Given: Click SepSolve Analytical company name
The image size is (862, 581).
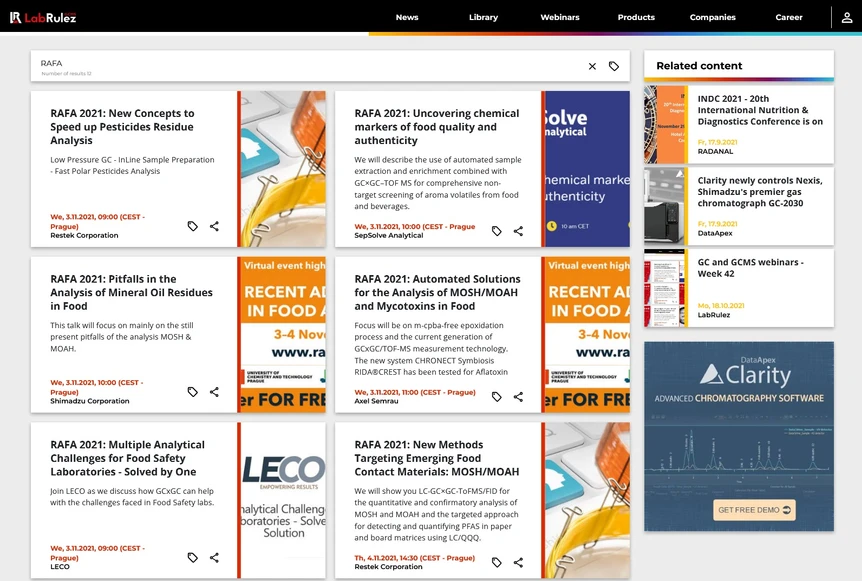Looking at the screenshot, I should click(389, 235).
